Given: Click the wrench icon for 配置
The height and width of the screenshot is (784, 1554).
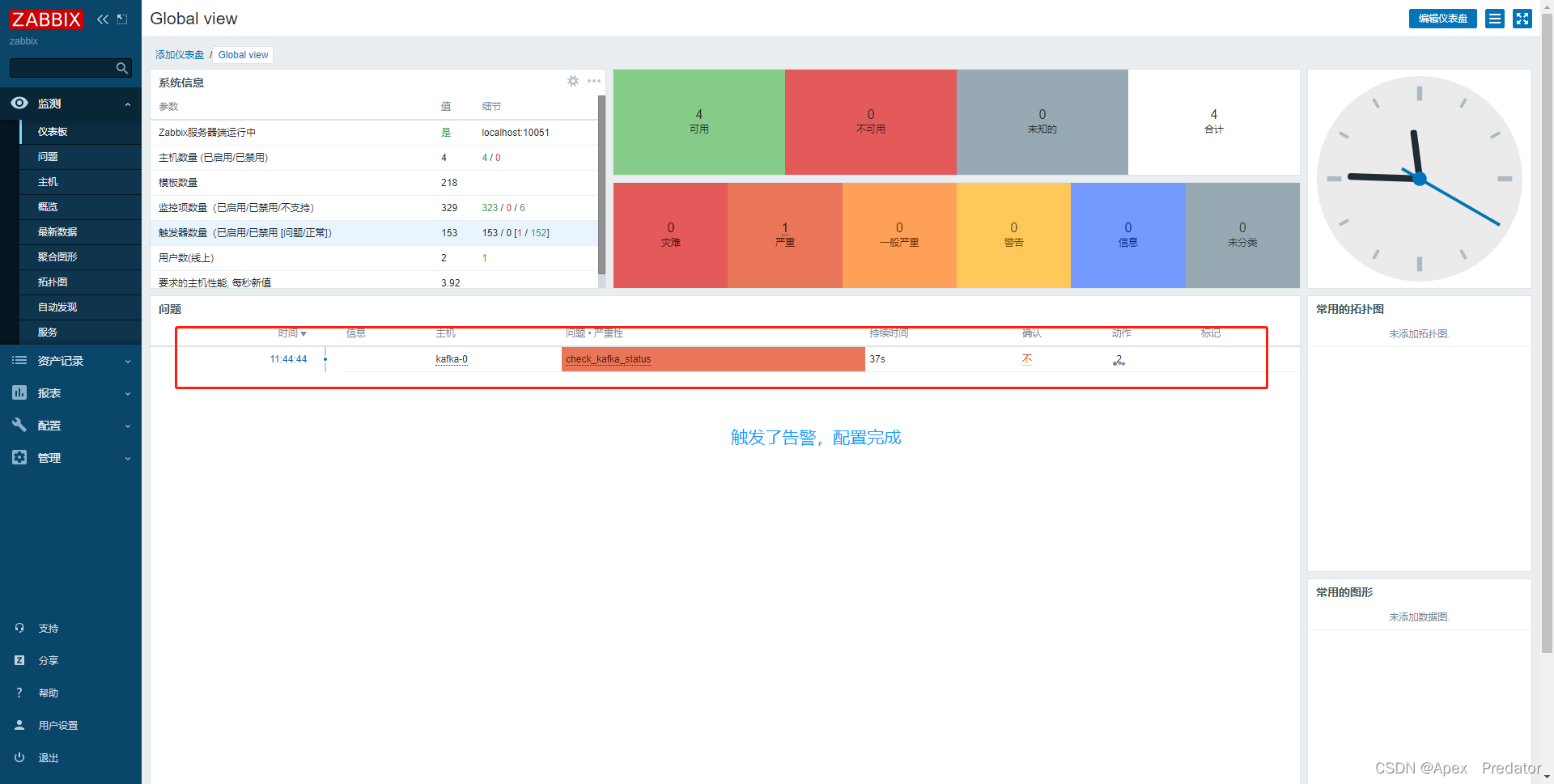Looking at the screenshot, I should click(19, 425).
